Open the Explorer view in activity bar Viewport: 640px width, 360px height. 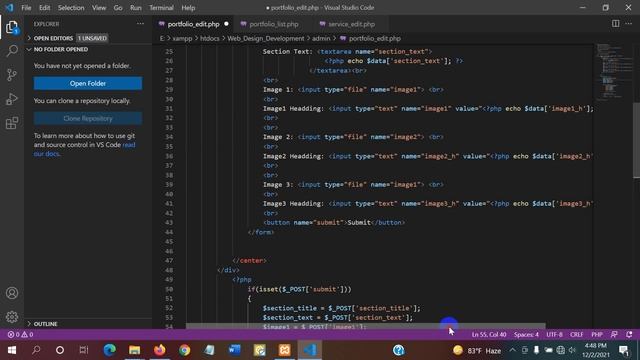(x=12, y=27)
